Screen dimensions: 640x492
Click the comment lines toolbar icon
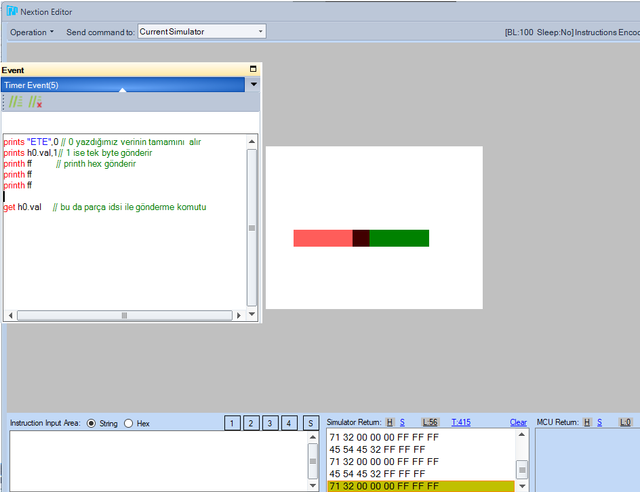[16, 101]
